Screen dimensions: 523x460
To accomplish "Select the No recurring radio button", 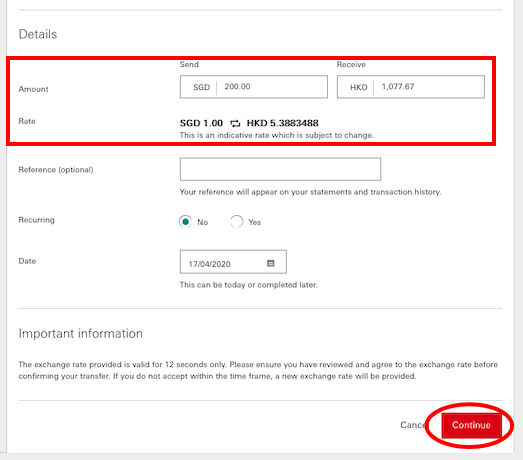I will pyautogui.click(x=185, y=222).
